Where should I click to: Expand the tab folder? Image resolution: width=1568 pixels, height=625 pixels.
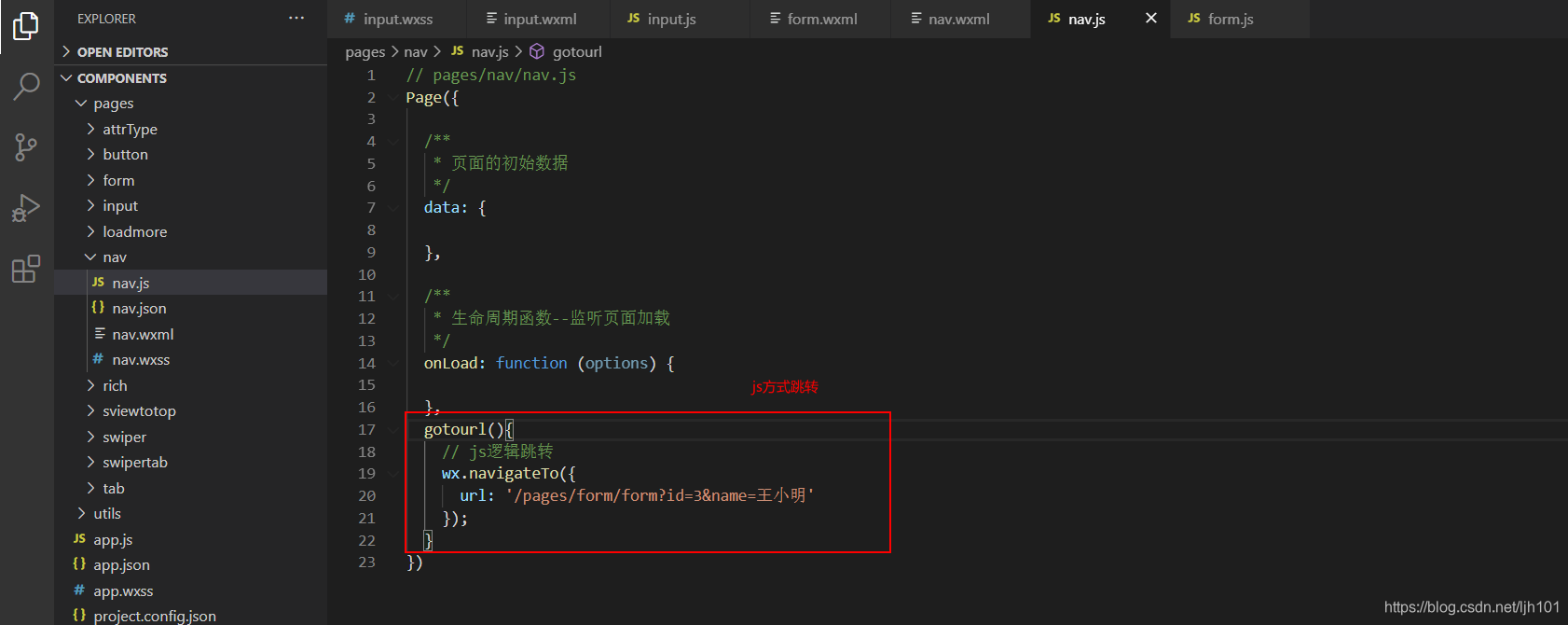(x=190, y=488)
